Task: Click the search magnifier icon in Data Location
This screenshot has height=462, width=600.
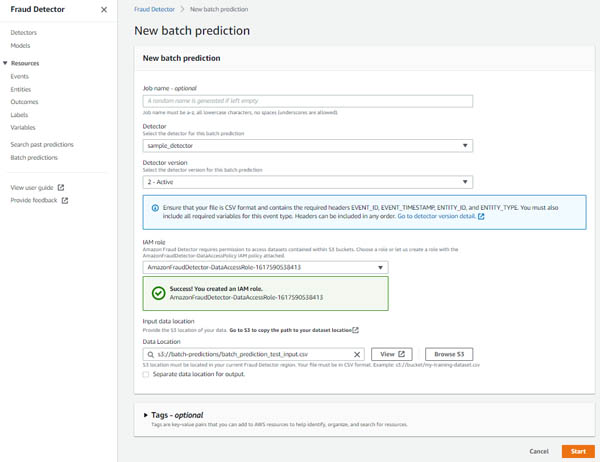Action: point(151,354)
